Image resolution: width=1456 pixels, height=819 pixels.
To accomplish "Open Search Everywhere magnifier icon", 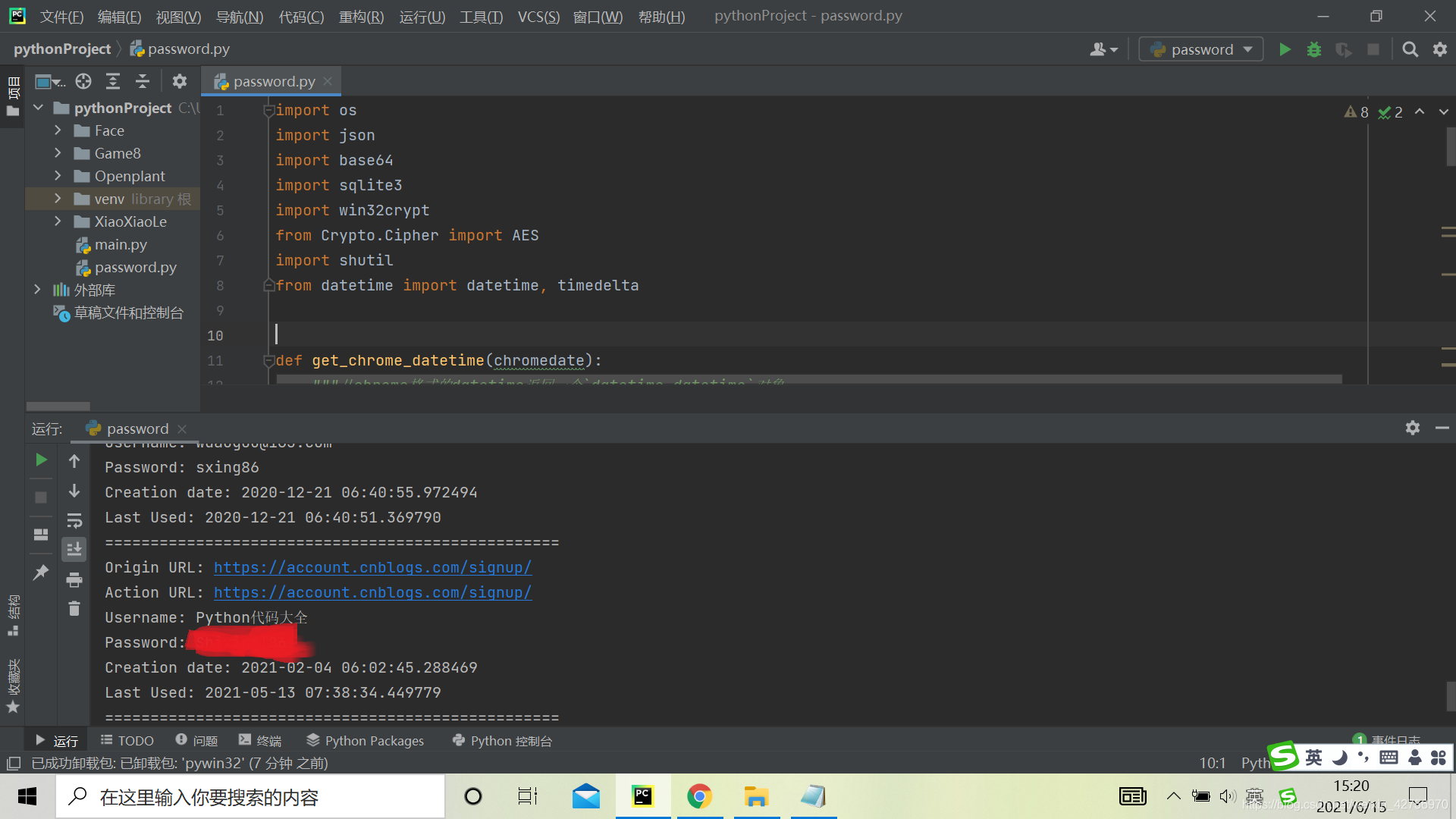I will click(x=1410, y=50).
